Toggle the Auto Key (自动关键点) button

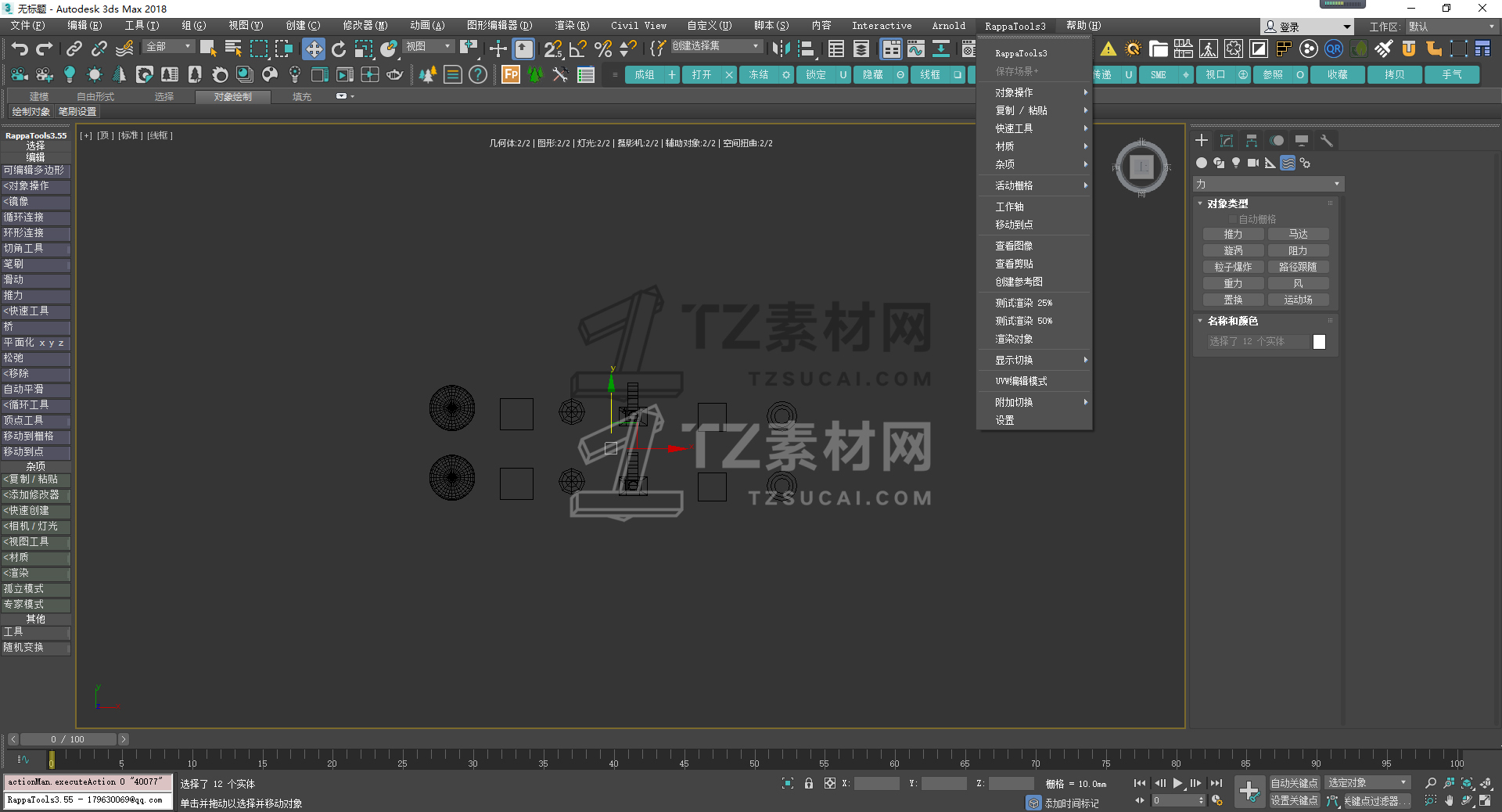pos(1293,783)
